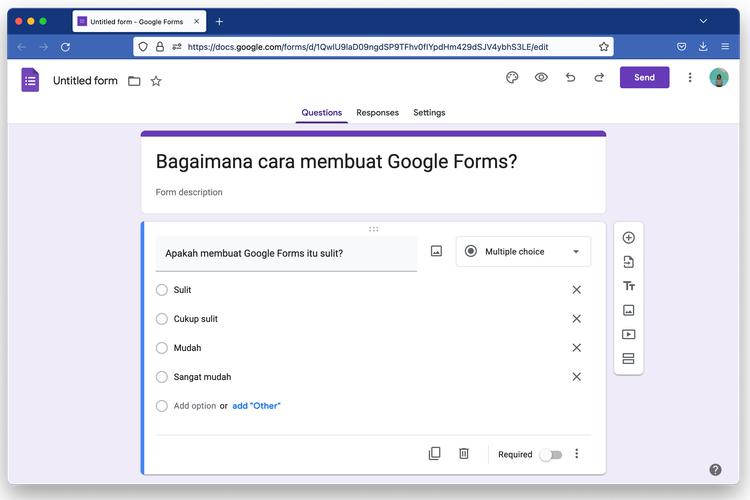The height and width of the screenshot is (500, 750).
Task: Click Add option field
Action: coord(195,406)
